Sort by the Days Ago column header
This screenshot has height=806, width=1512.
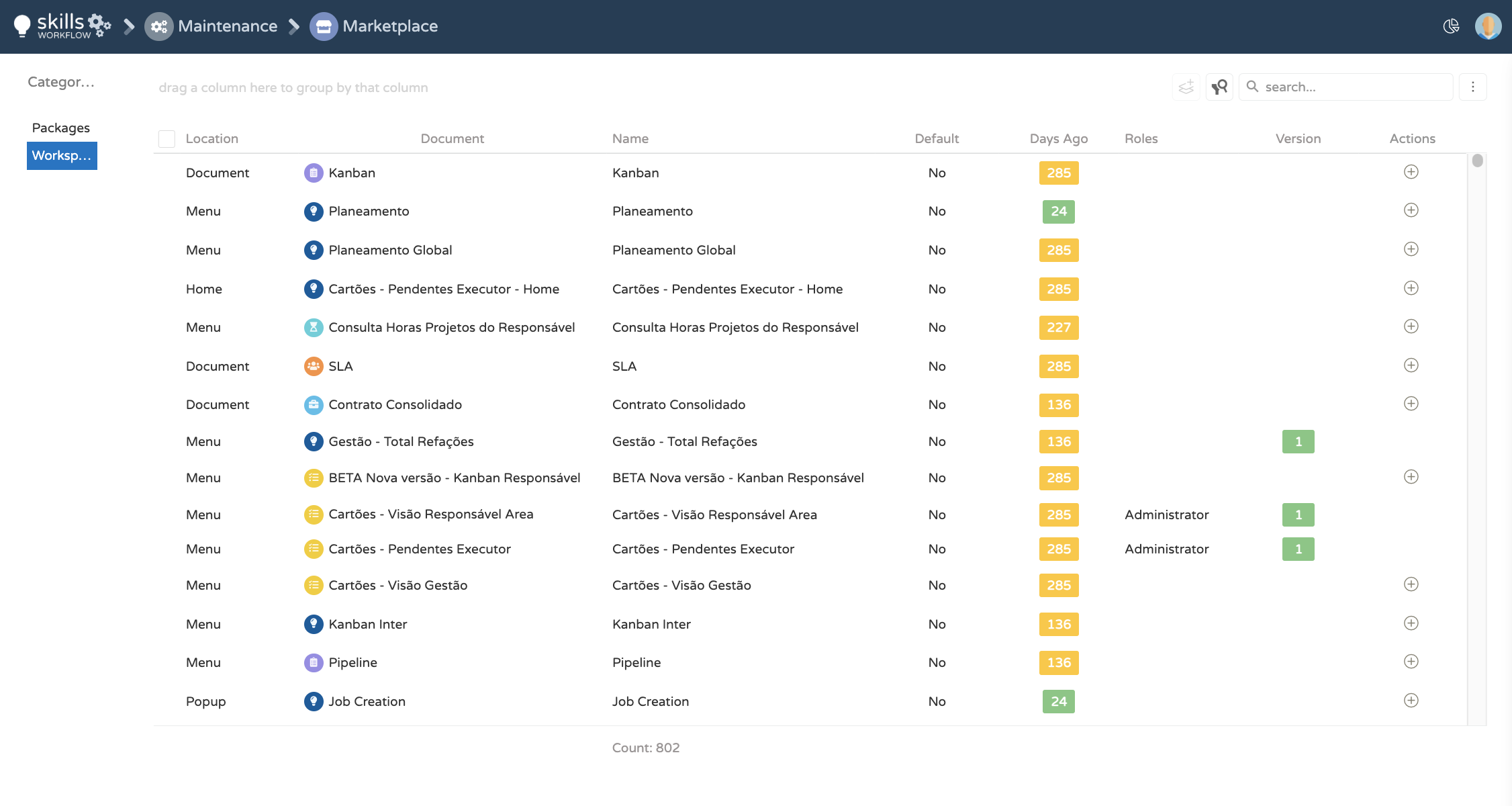pyautogui.click(x=1058, y=138)
